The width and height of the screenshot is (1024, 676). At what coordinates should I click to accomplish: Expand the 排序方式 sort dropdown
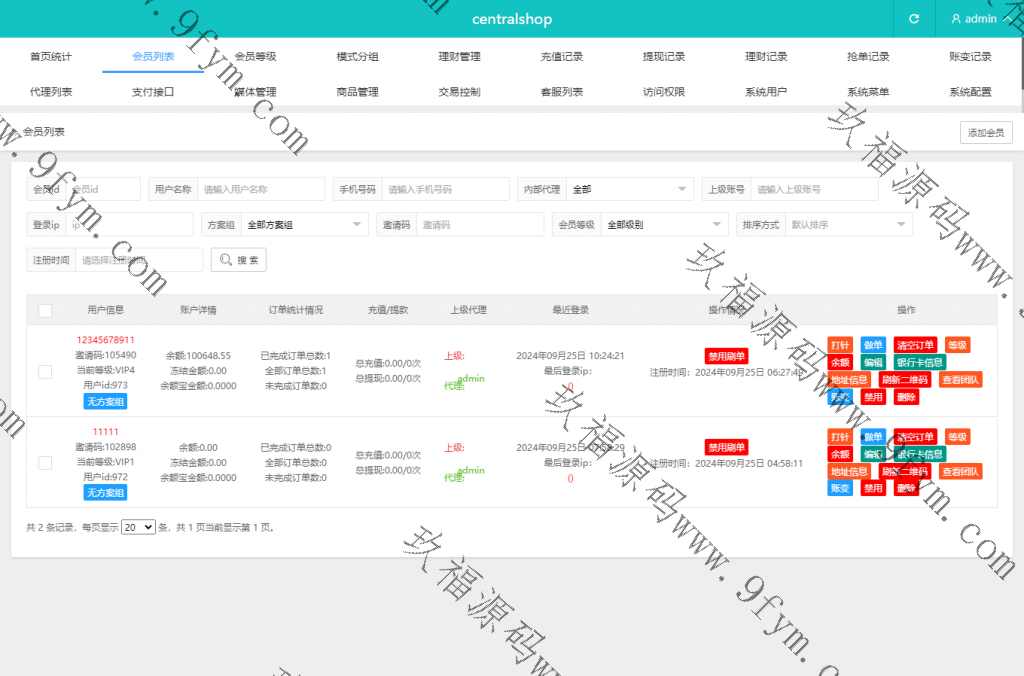(x=847, y=225)
